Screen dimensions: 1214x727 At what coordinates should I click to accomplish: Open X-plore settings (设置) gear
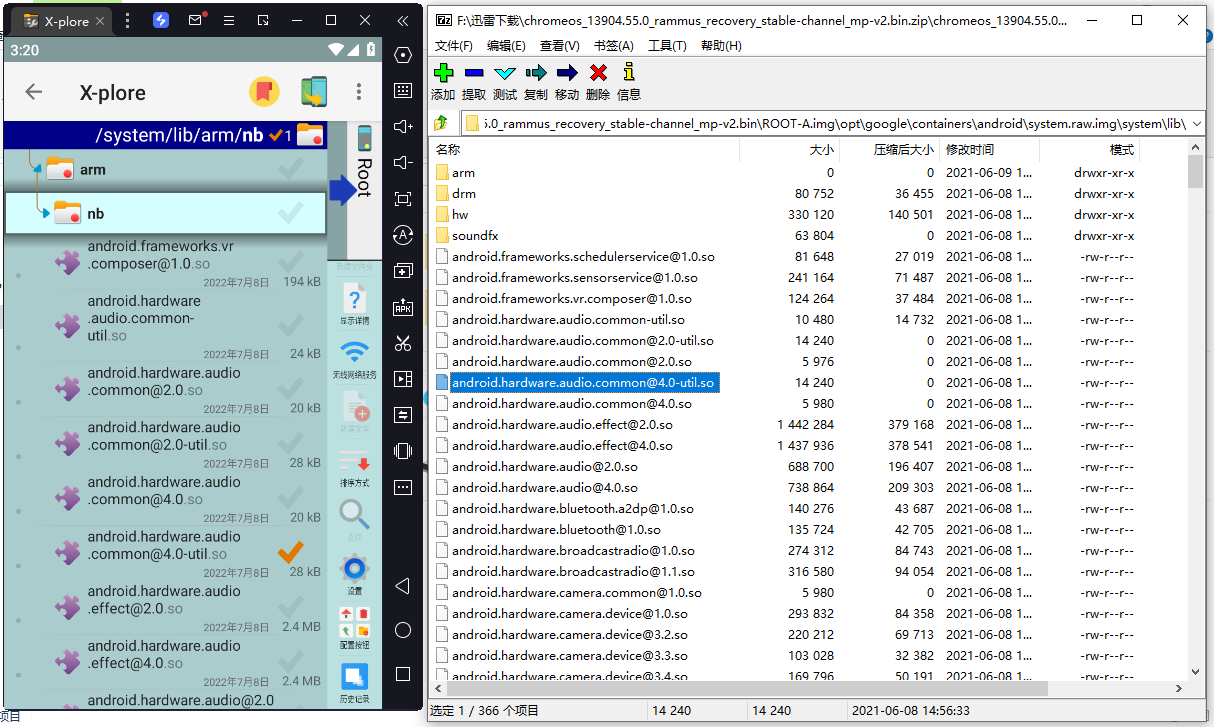[354, 575]
